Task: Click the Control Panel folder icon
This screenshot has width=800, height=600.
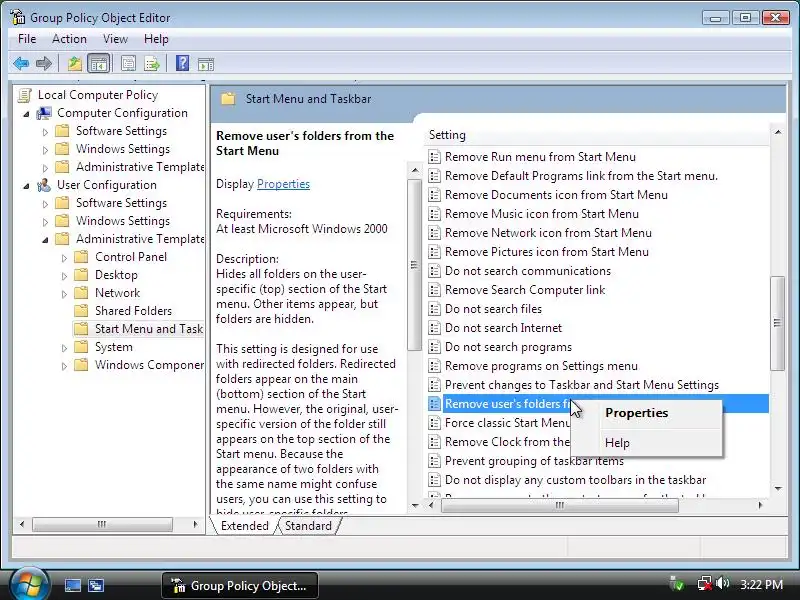Action: [x=81, y=257]
